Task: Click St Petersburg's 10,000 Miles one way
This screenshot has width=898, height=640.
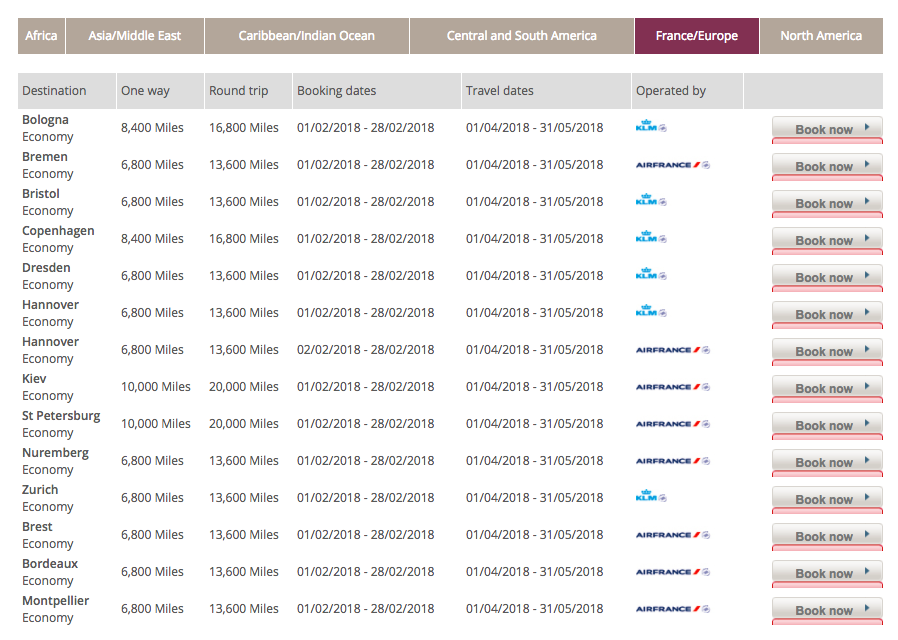Action: click(x=155, y=424)
